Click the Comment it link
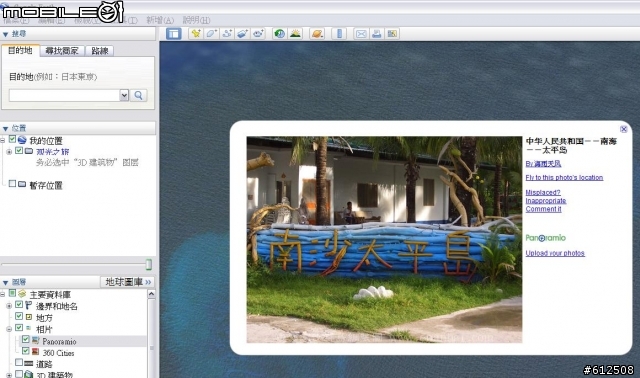640x378 pixels. [x=543, y=209]
